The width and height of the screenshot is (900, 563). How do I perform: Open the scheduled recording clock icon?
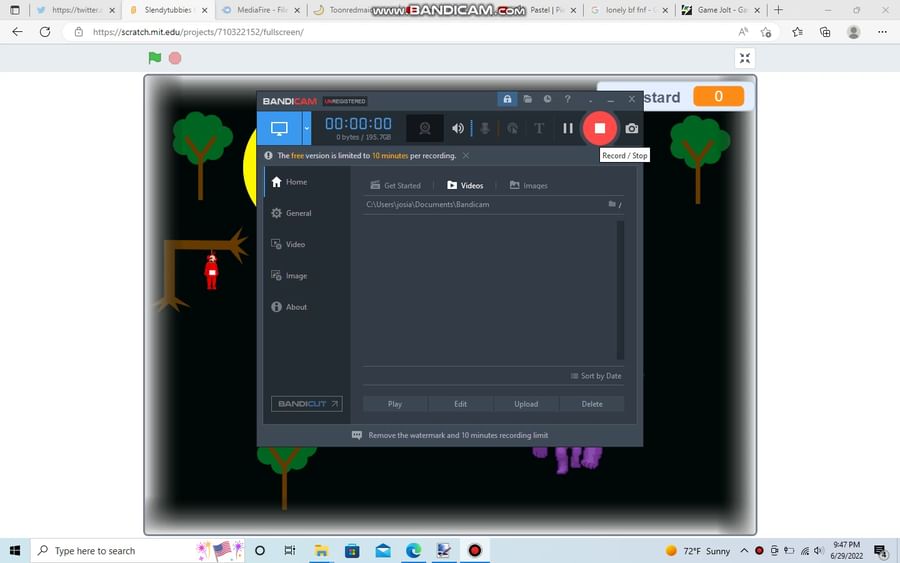click(x=548, y=99)
